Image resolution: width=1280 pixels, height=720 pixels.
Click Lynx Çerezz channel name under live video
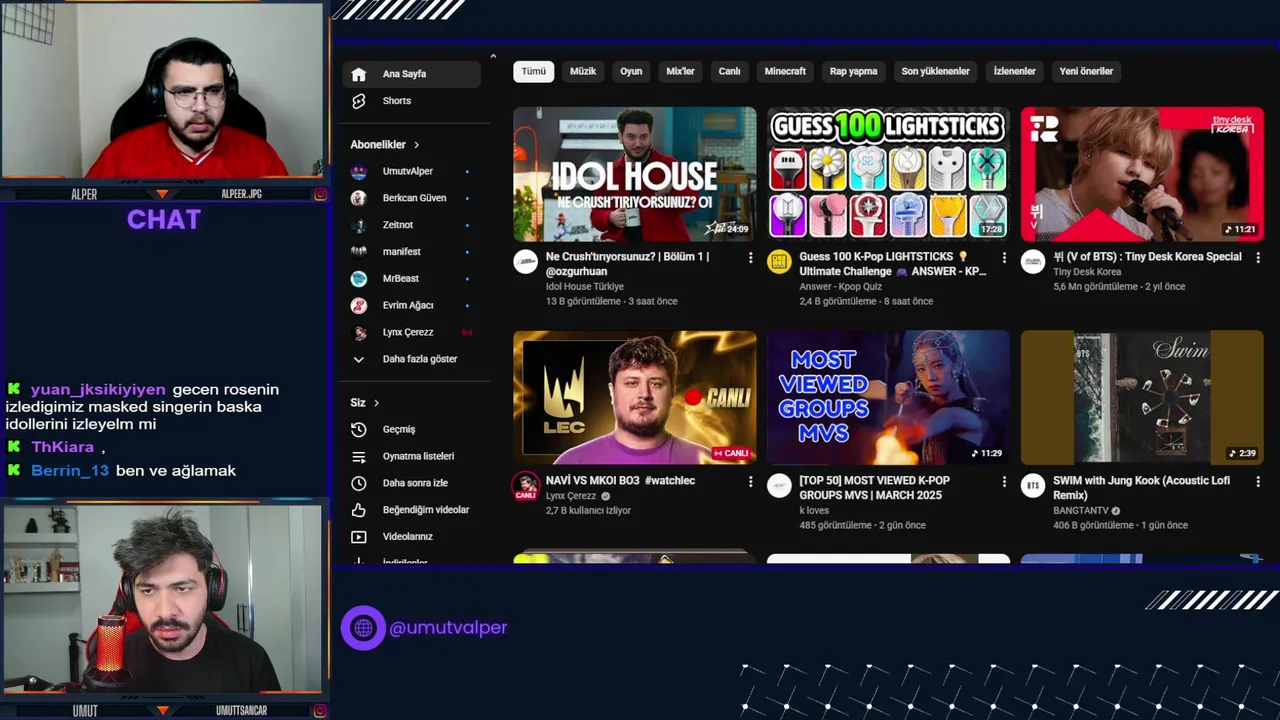tap(571, 496)
